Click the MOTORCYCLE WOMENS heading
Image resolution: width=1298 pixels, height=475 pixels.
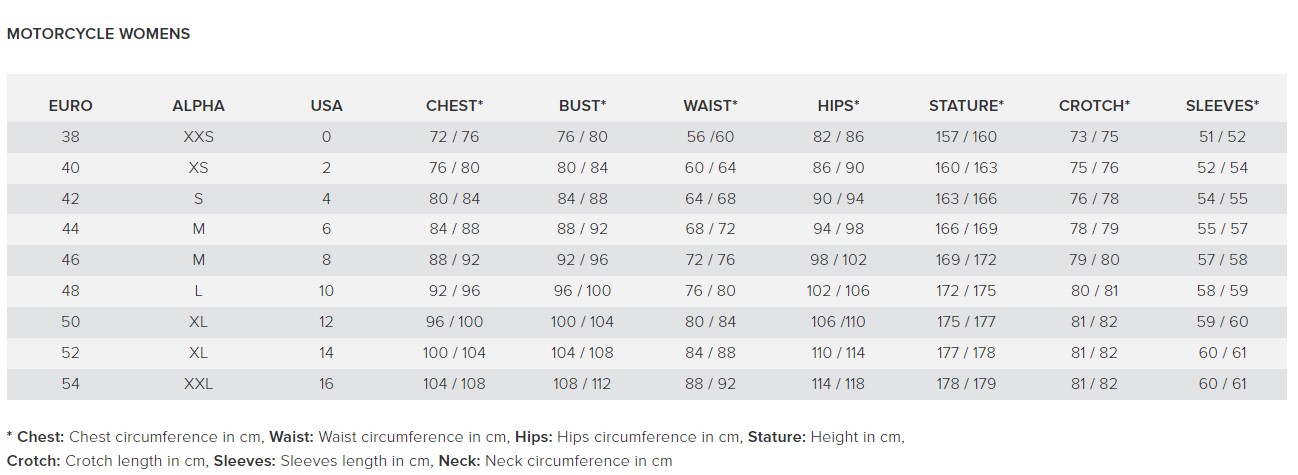[98, 34]
